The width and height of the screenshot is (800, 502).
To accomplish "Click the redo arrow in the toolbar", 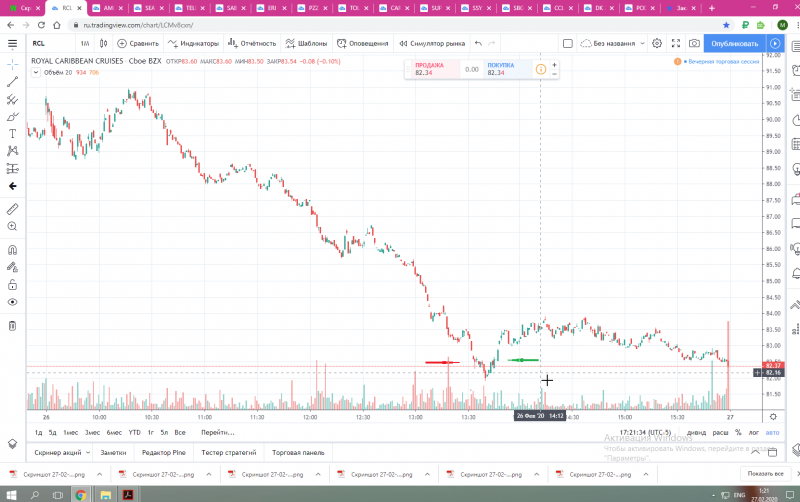I will 492,43.
